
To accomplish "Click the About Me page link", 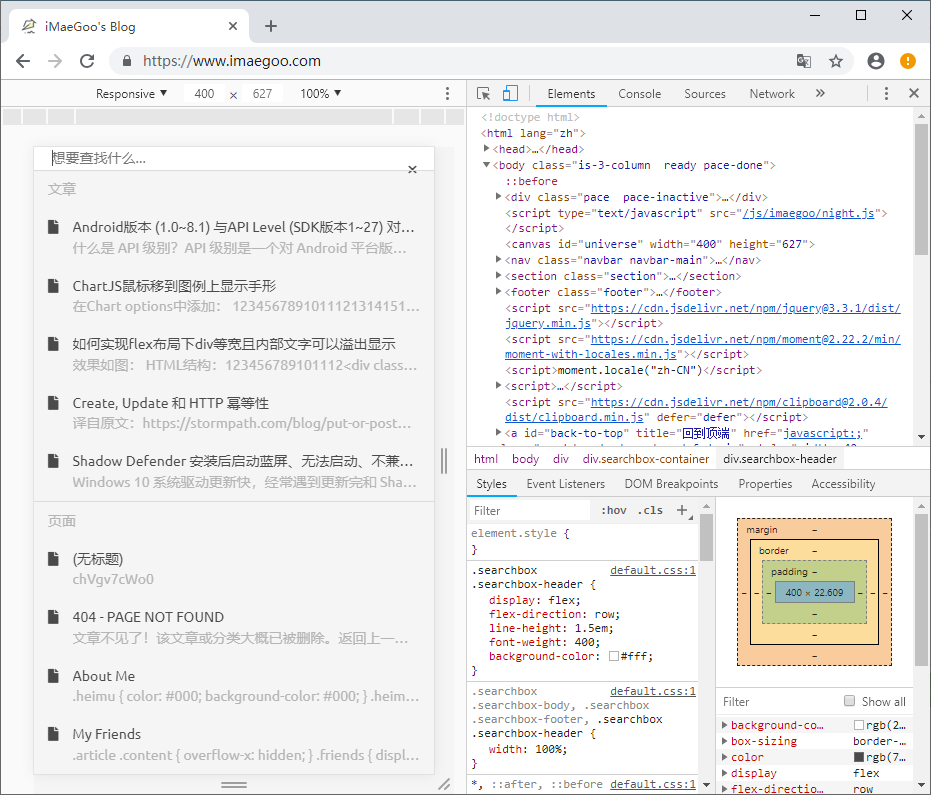I will pos(103,675).
